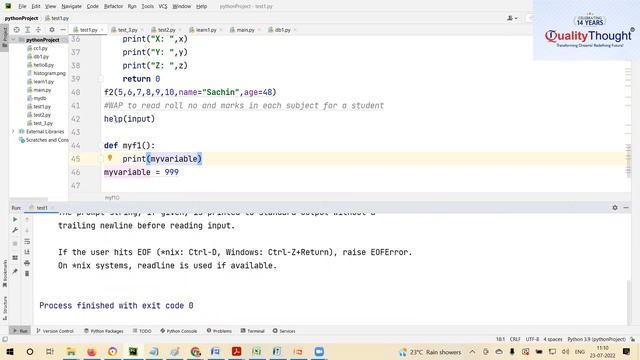Toggle scroll to end of output
This screenshot has height=360, width=640.
tap(27, 252)
